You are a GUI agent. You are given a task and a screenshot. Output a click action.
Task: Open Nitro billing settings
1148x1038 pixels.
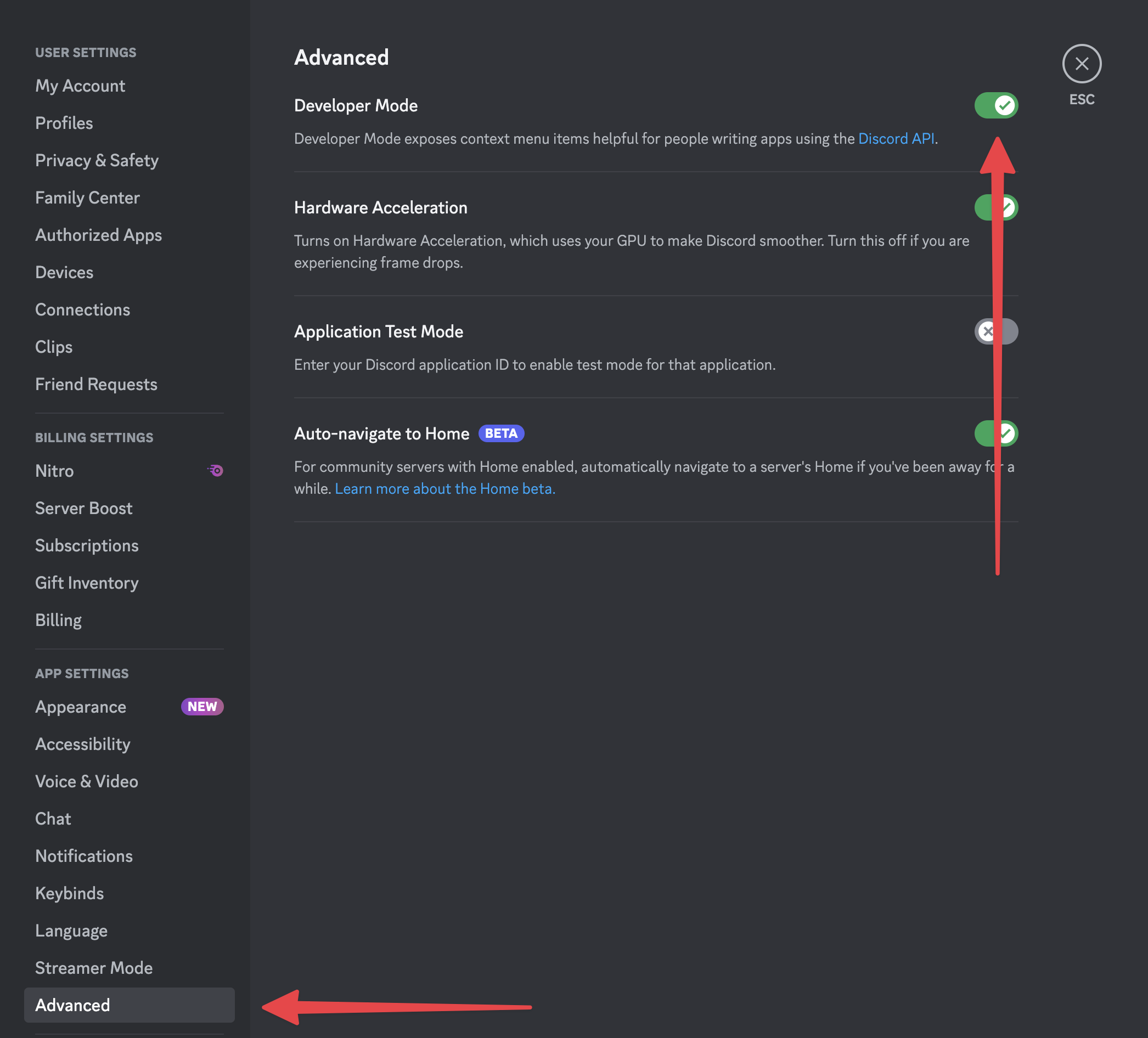[54, 469]
